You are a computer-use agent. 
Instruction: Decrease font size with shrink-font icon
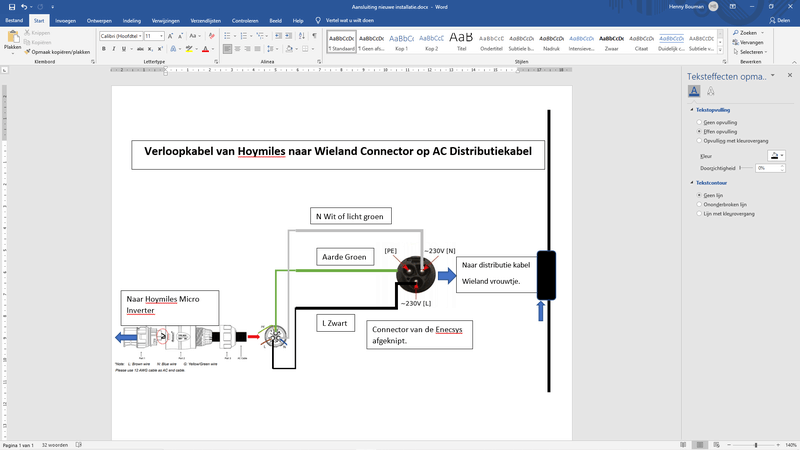[x=181, y=36]
